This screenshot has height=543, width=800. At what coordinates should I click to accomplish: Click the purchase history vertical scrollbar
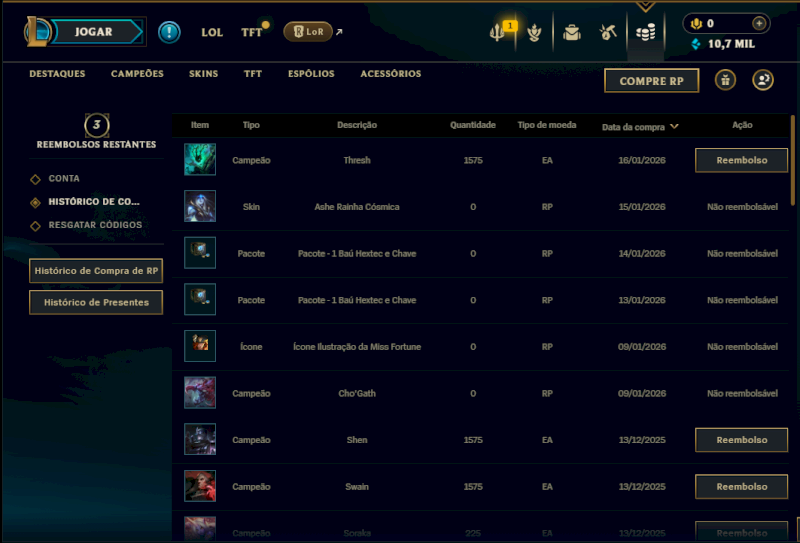coord(793,160)
